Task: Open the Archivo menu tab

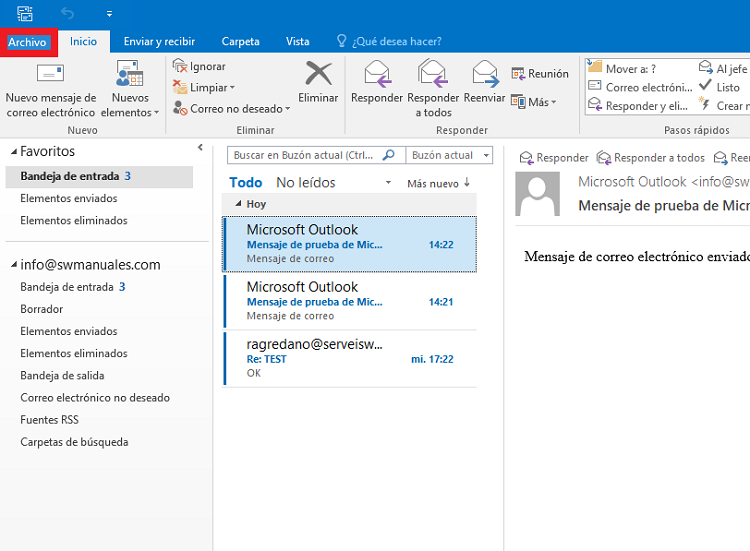Action: tap(28, 42)
